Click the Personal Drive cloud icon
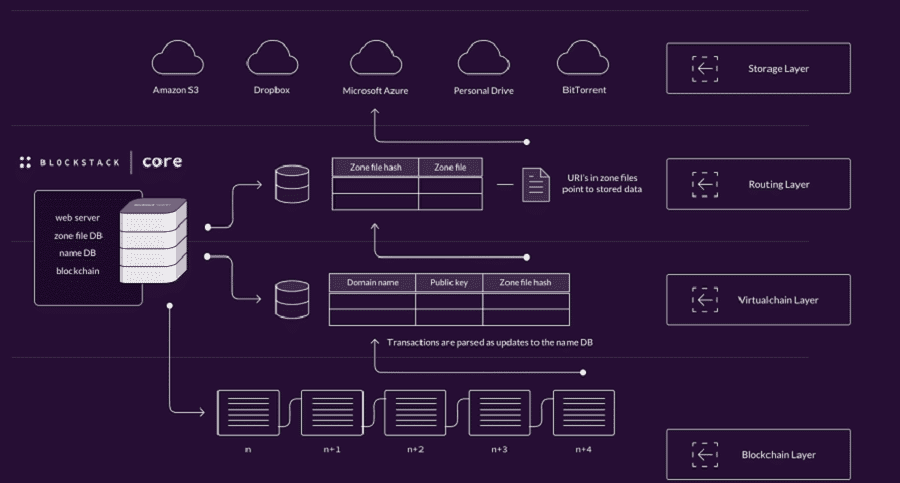 click(483, 57)
